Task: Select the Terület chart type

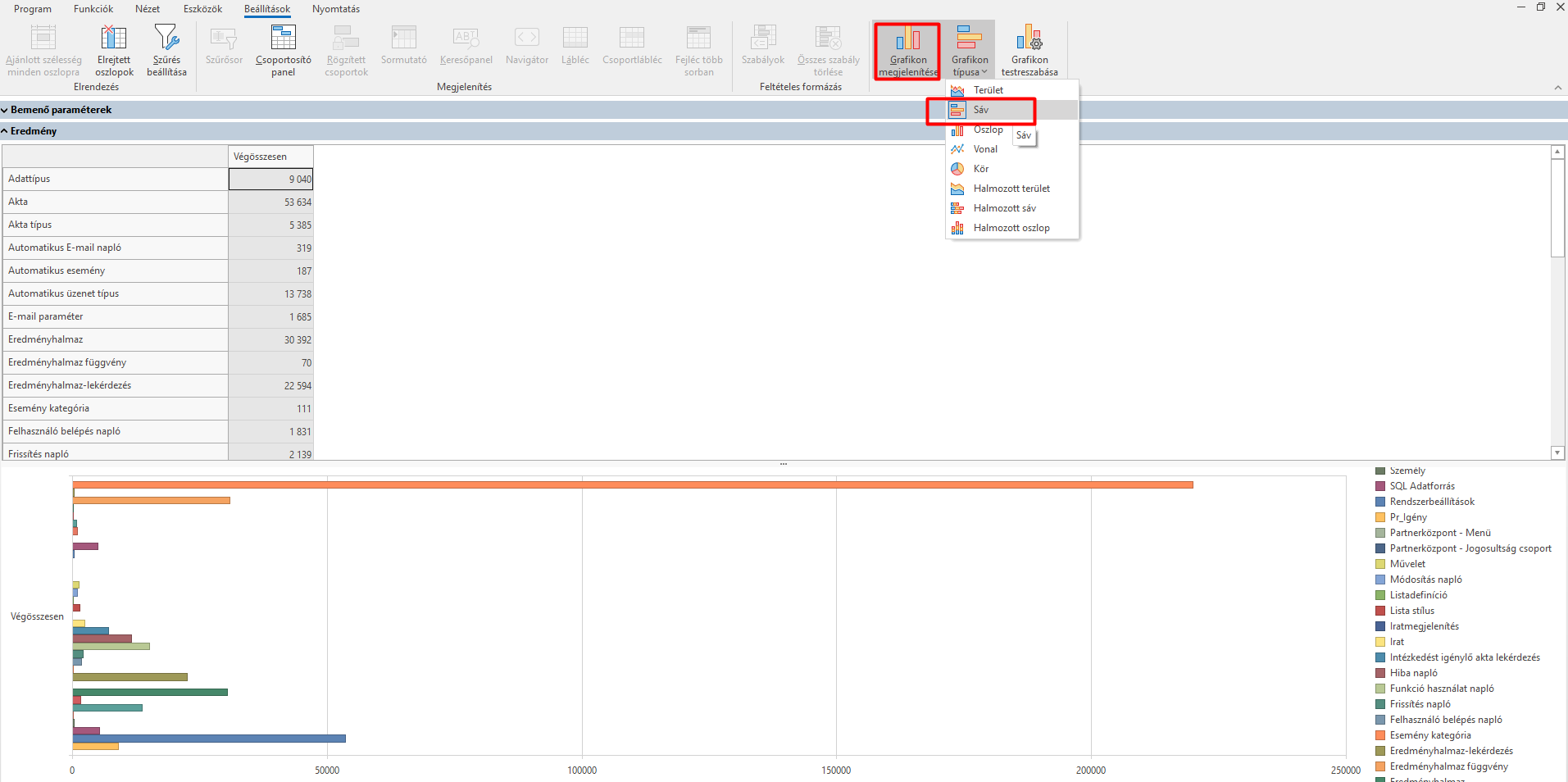Action: click(x=988, y=90)
